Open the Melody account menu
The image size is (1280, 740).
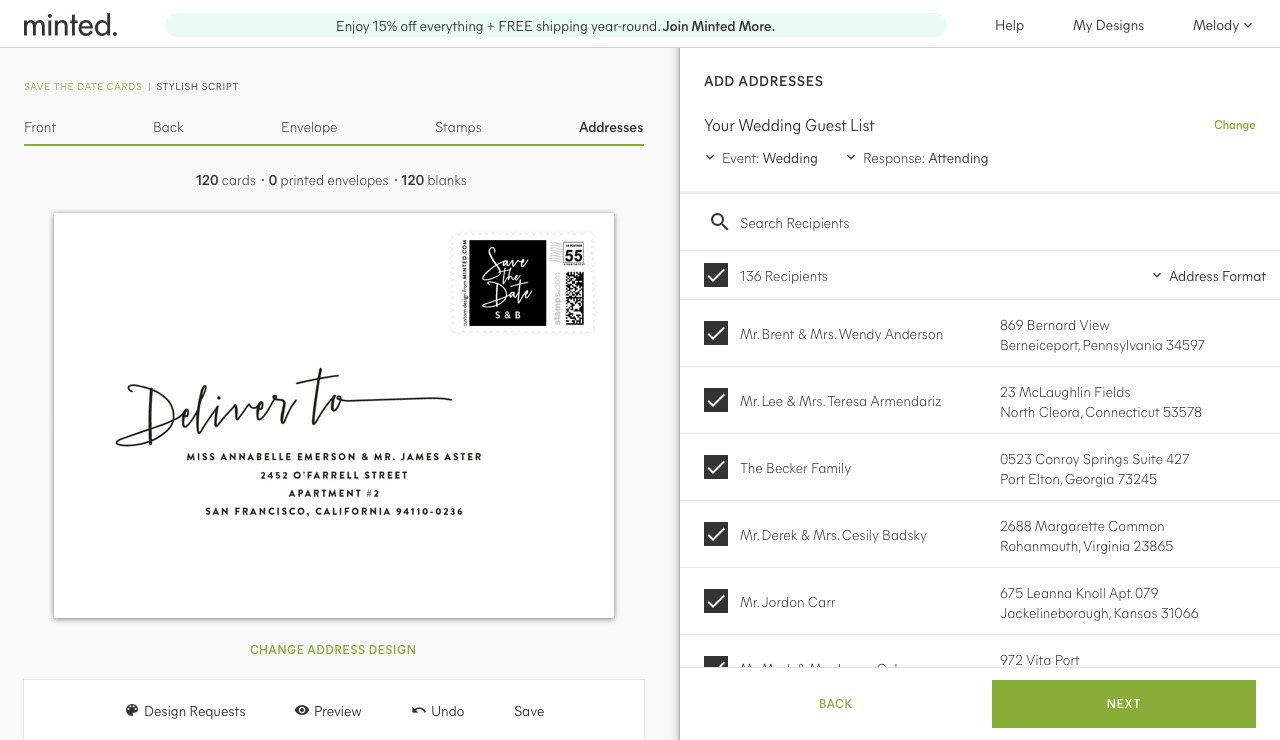(x=1222, y=25)
